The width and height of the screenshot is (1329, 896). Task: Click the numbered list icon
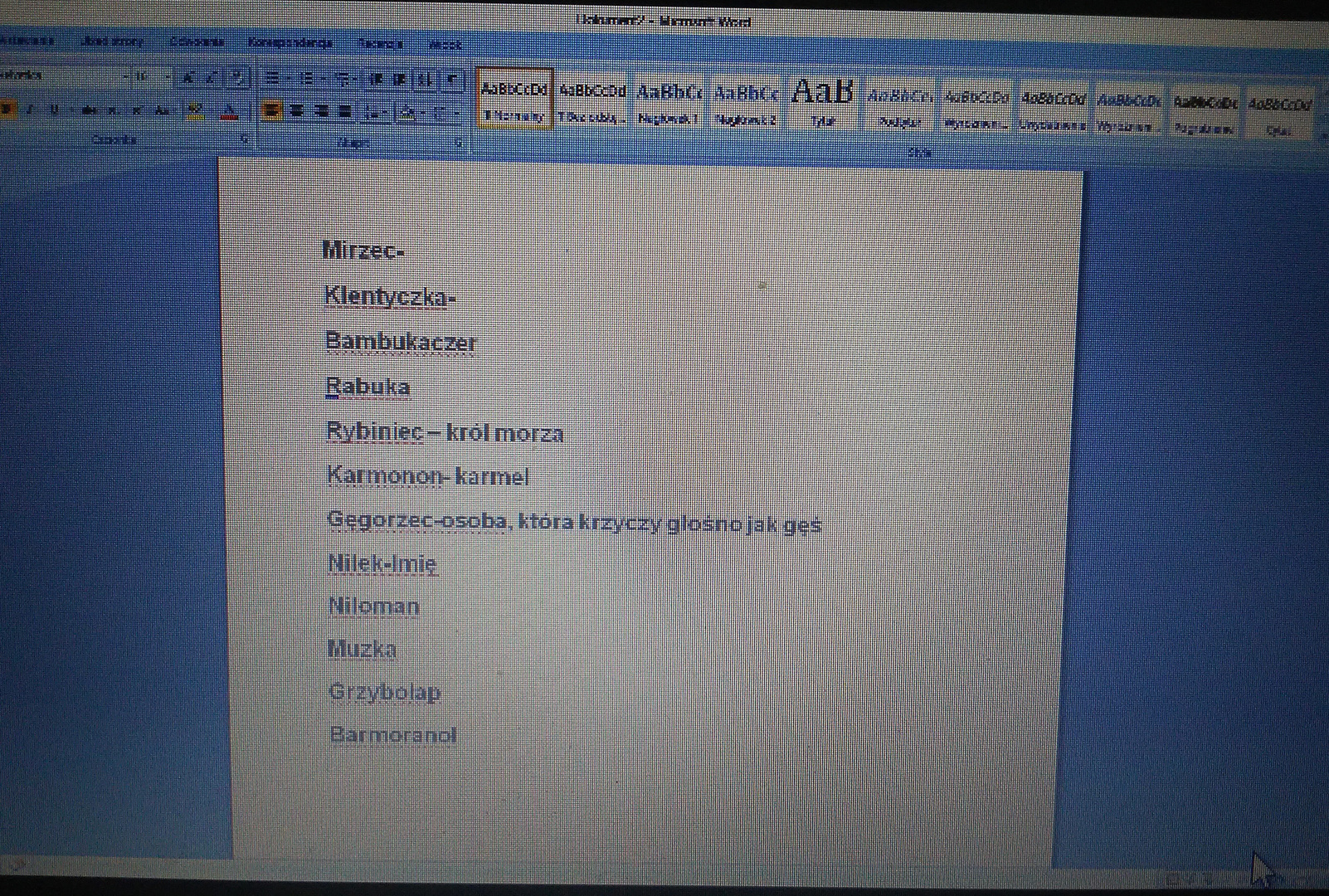[x=306, y=79]
